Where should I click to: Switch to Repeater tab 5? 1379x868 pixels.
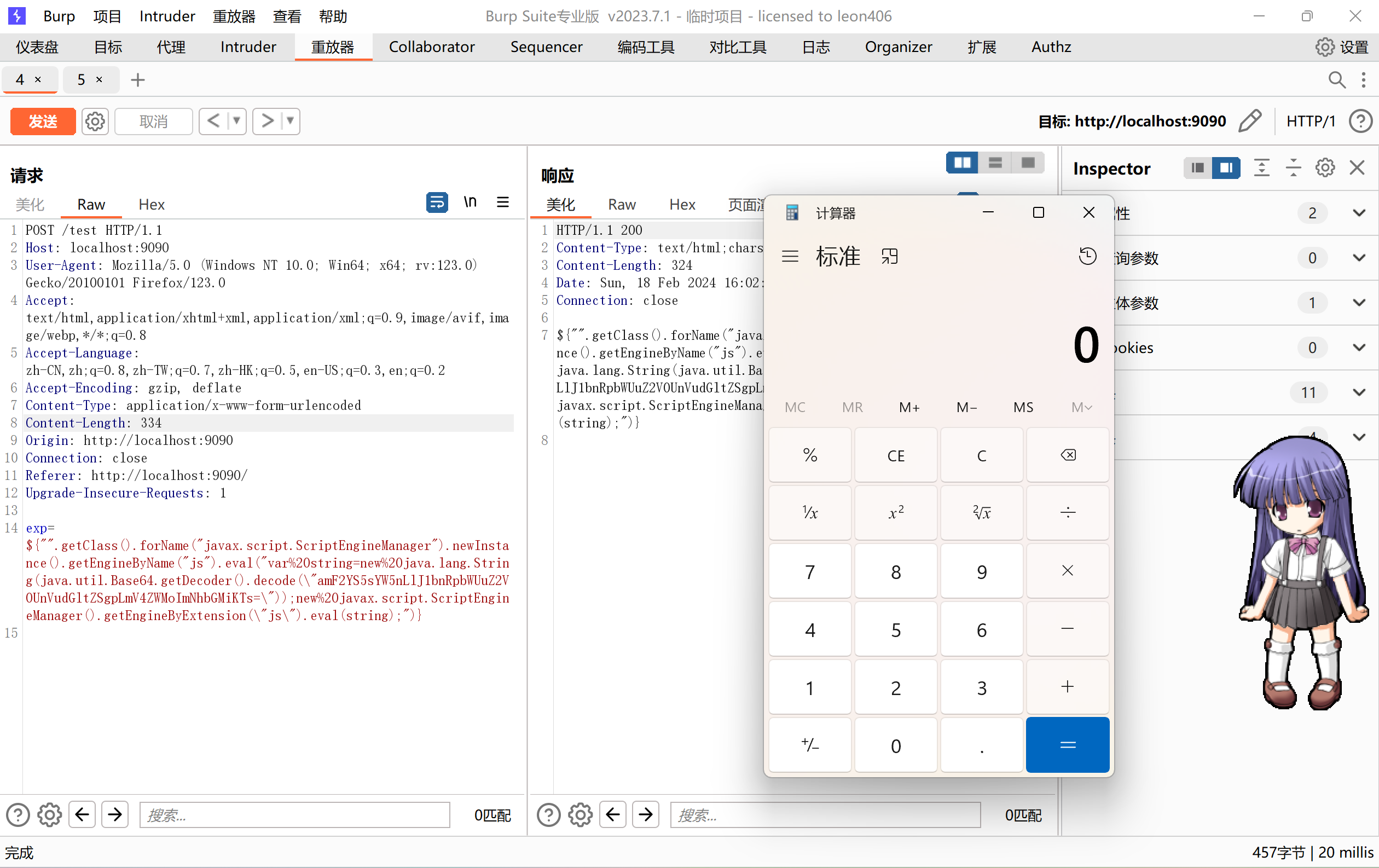[82, 79]
